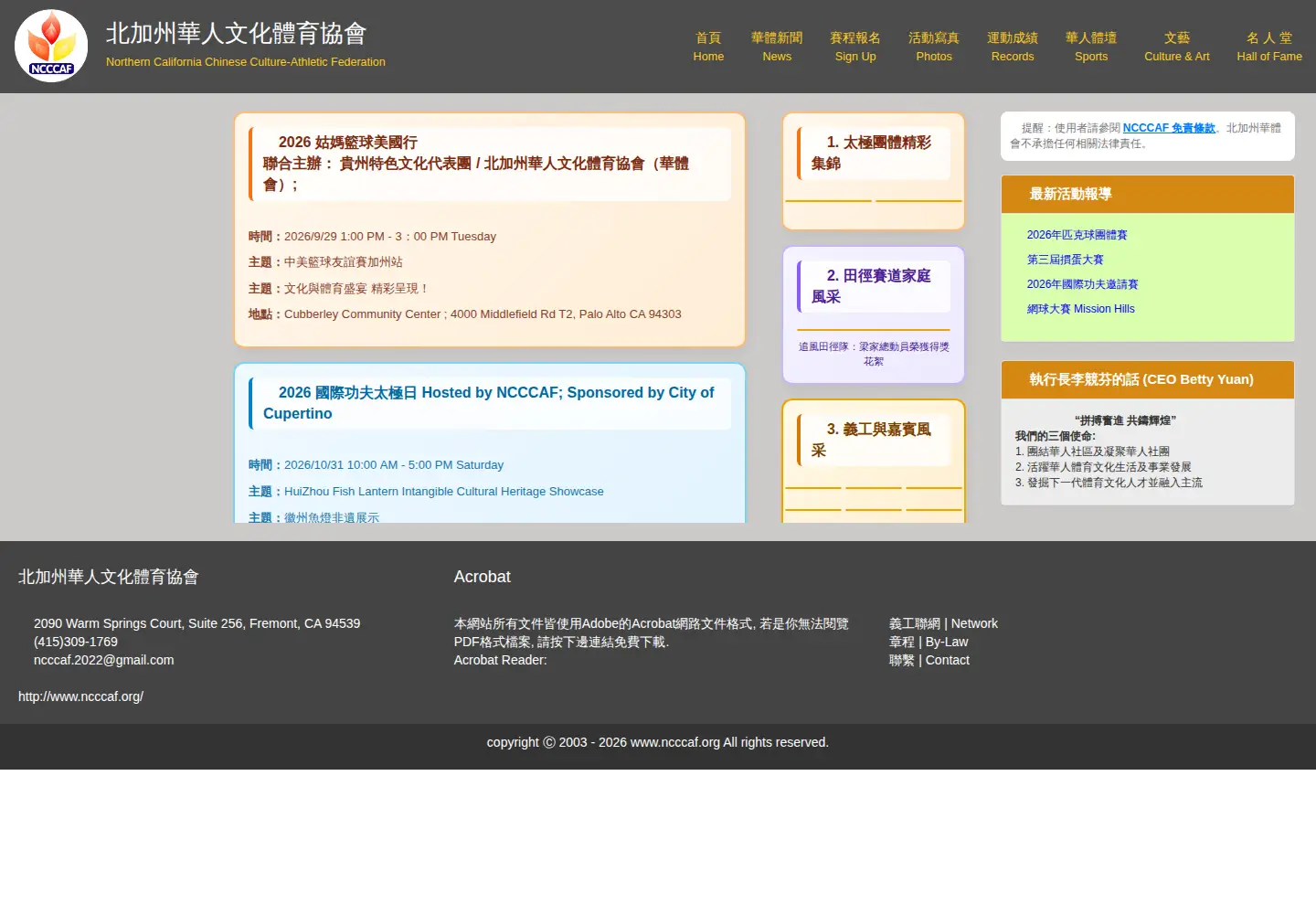1316x914 pixels.
Task: Click the NCCCAF flame logo
Action: click(x=51, y=46)
